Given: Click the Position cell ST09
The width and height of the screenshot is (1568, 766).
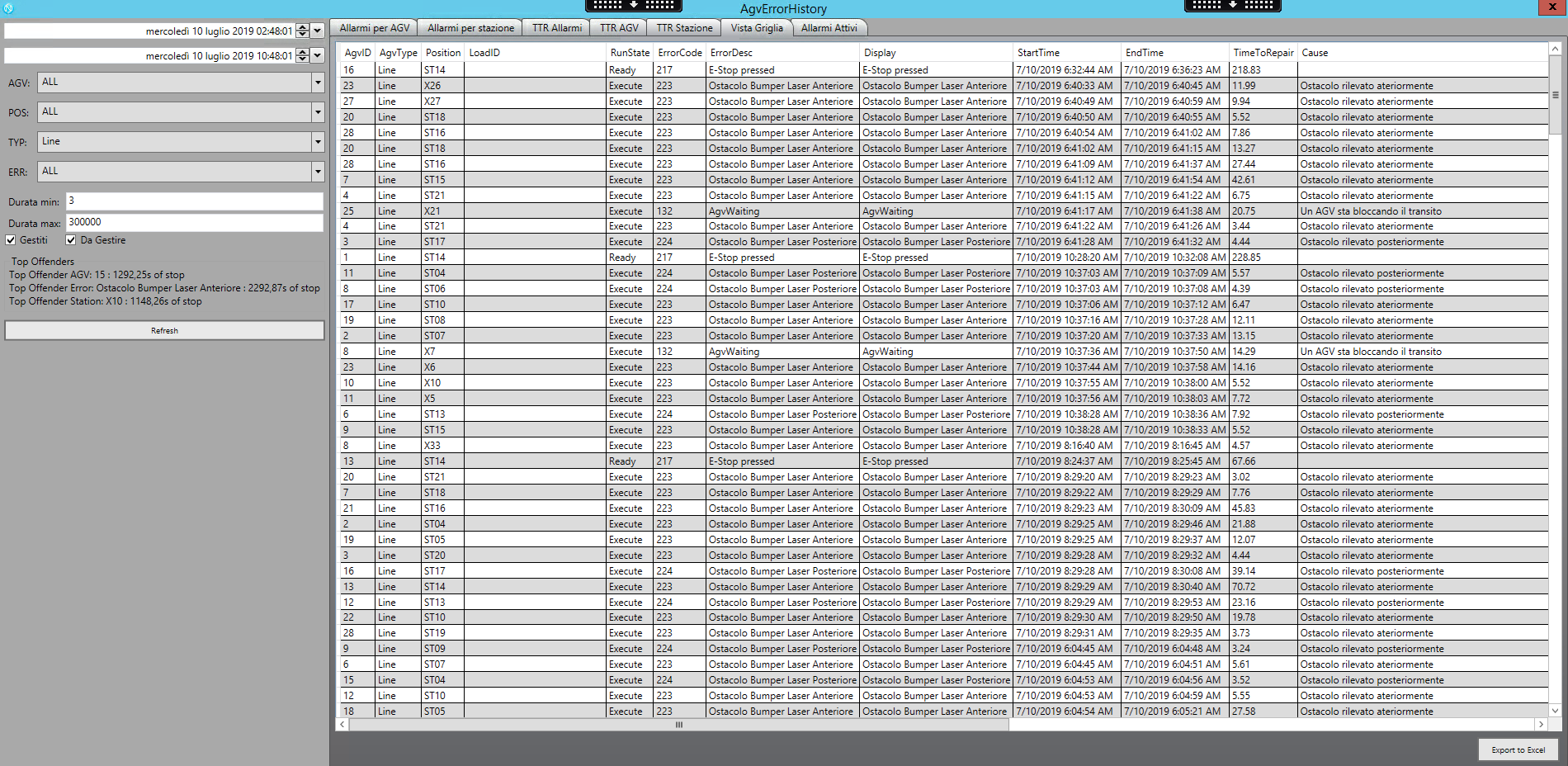Looking at the screenshot, I should 443,649.
